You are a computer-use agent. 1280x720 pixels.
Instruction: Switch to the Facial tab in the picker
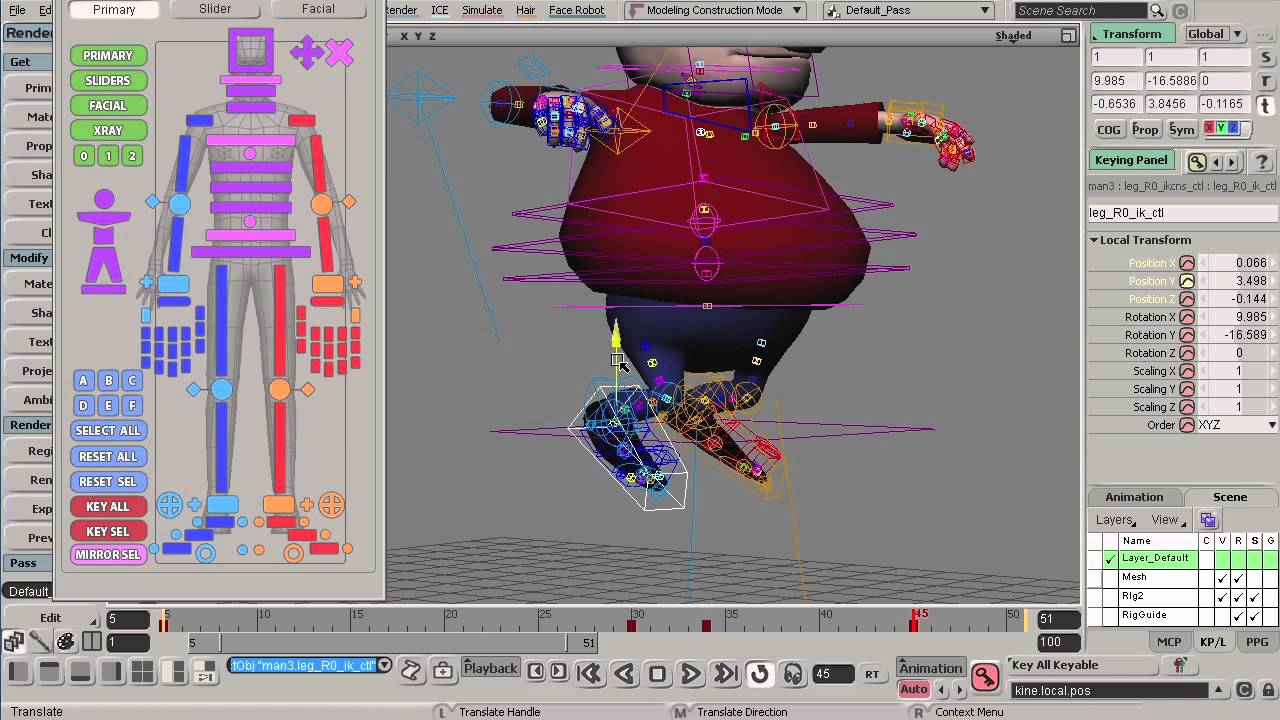[x=317, y=9]
